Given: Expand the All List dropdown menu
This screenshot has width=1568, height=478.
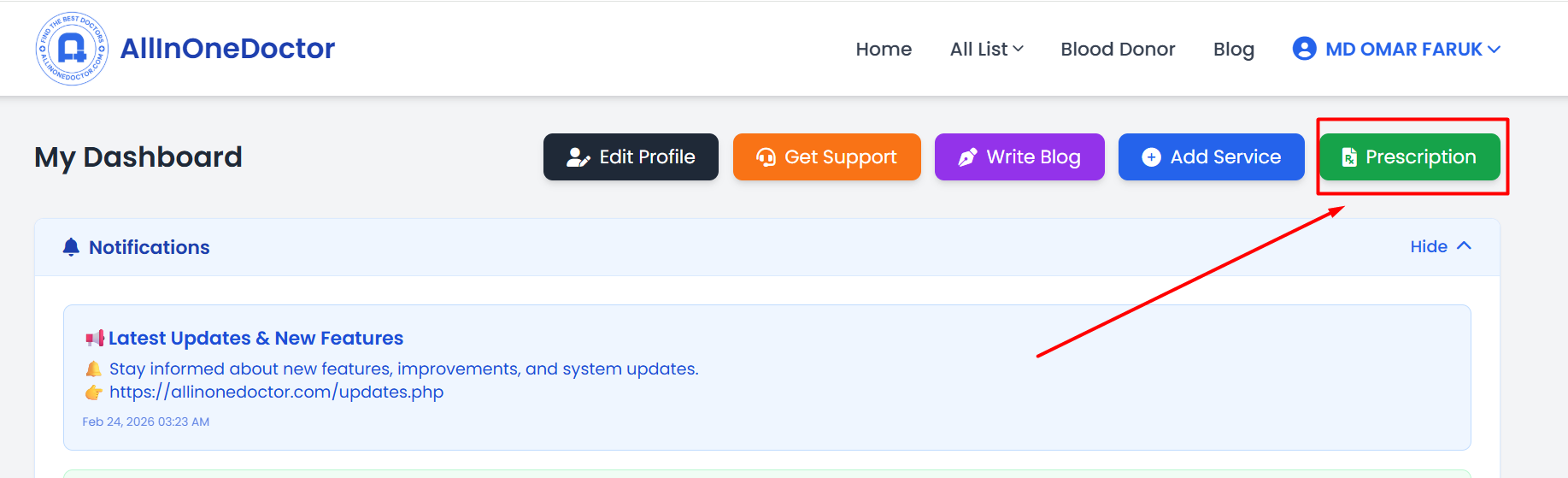Looking at the screenshot, I should click(986, 50).
